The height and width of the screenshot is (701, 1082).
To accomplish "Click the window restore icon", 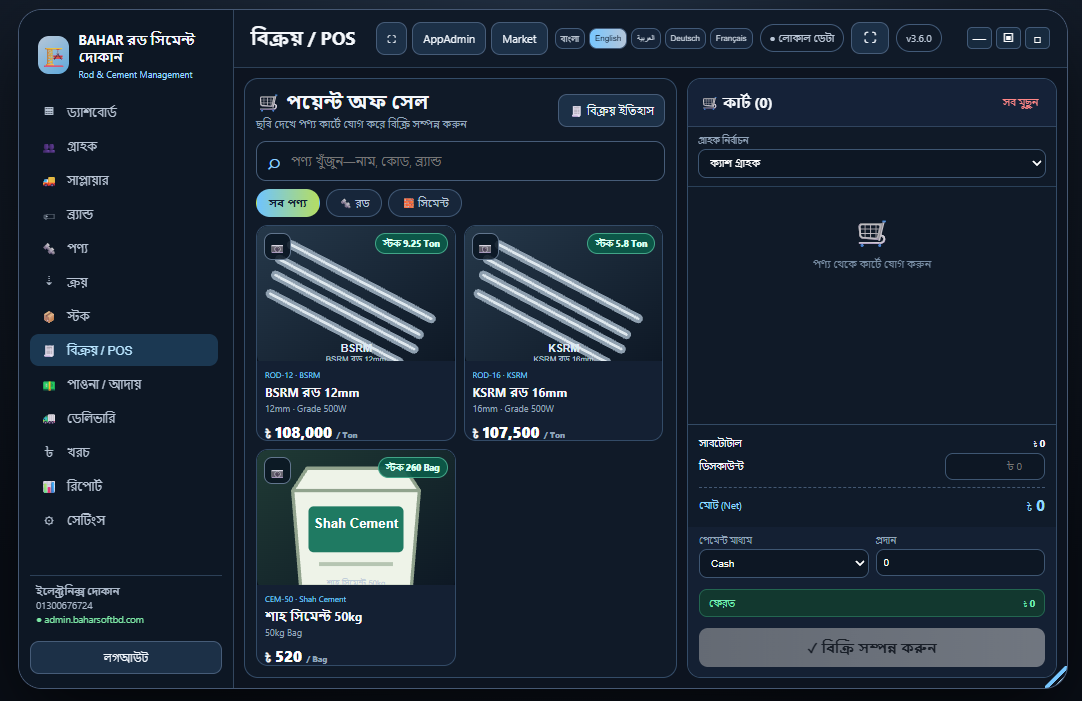I will [x=1008, y=39].
